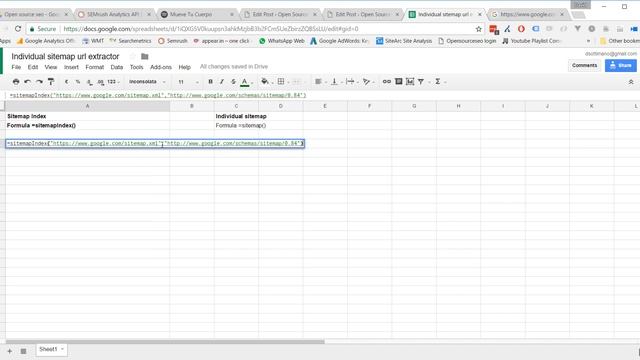Open the Sheet1 tab dropdown arrow
Screen dimensions: 640x360
click(62, 349)
